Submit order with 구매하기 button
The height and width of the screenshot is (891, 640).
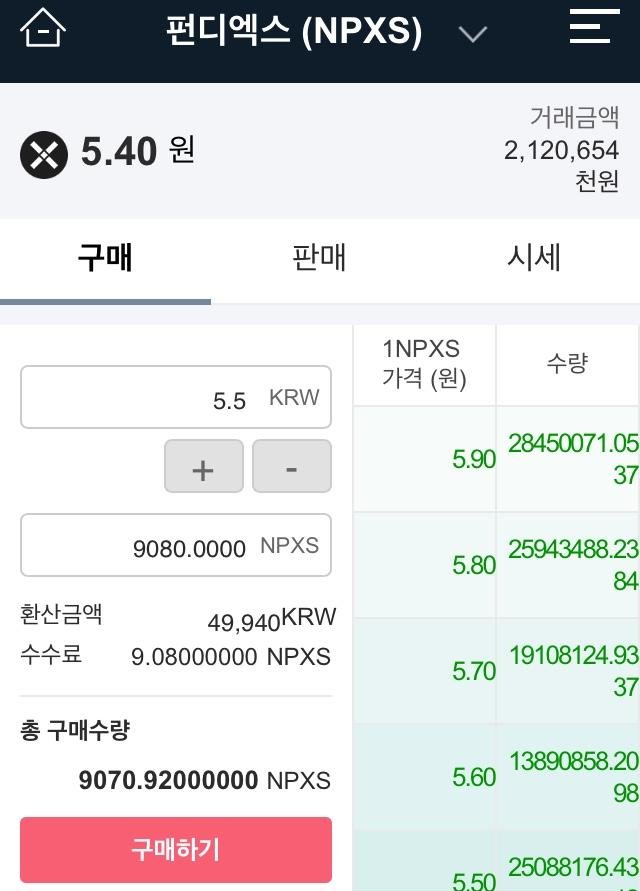click(x=176, y=850)
